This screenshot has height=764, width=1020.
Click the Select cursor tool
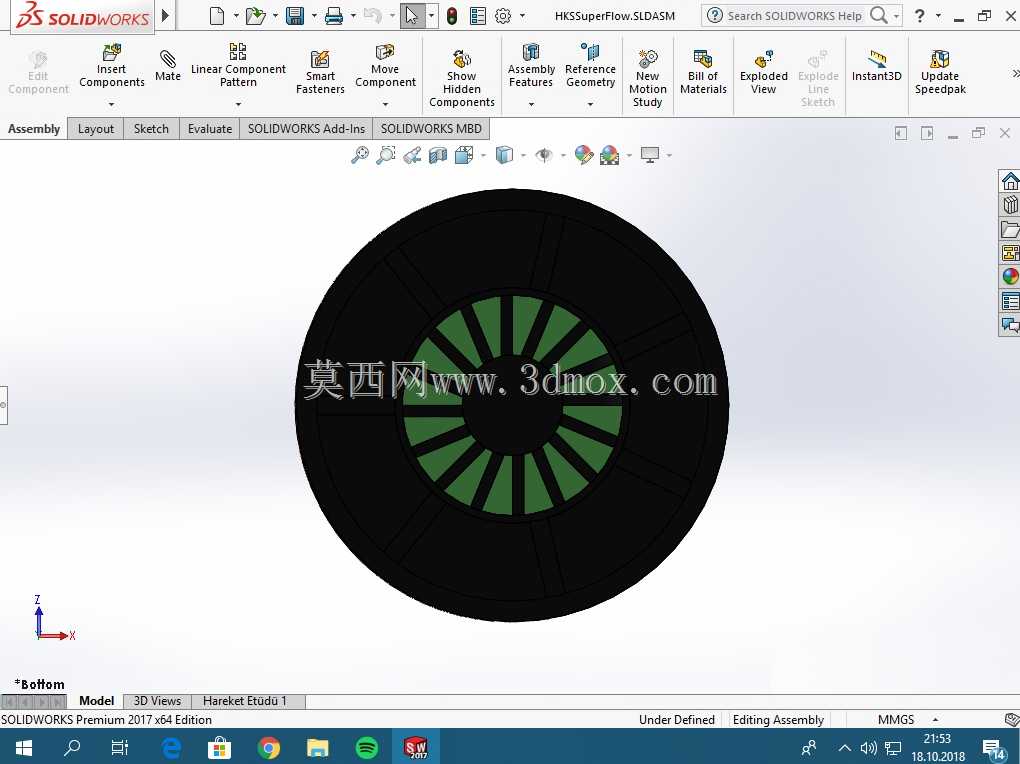412,16
